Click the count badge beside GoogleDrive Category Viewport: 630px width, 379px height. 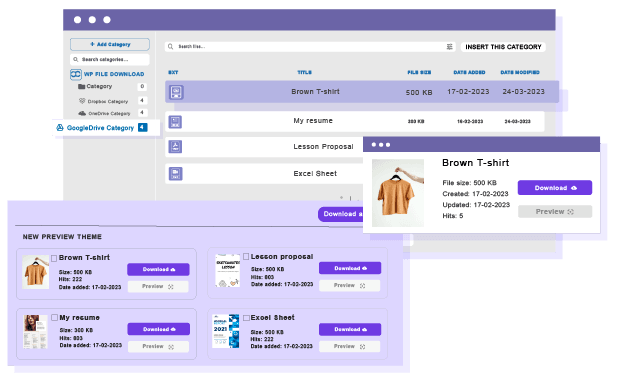142,127
